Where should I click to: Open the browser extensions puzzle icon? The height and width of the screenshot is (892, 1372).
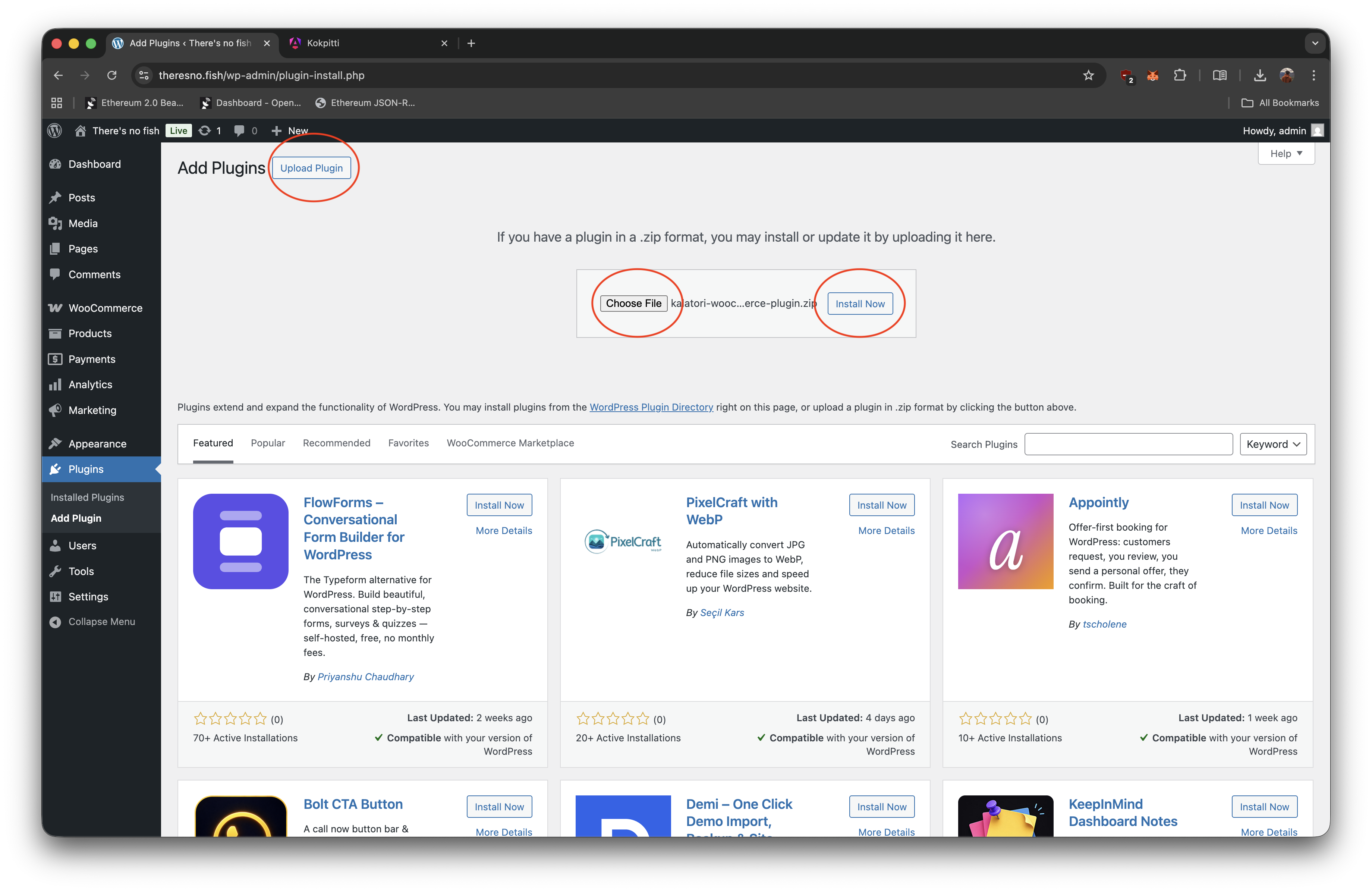pos(1180,76)
